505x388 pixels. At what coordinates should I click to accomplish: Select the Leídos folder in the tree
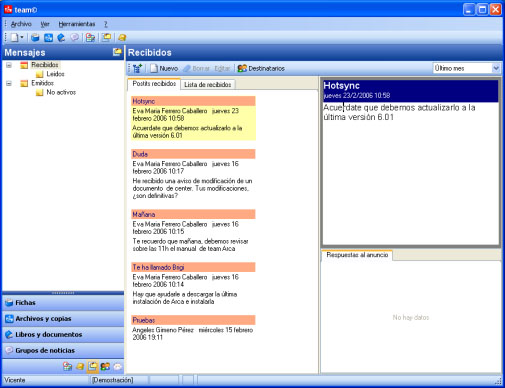coord(55,74)
